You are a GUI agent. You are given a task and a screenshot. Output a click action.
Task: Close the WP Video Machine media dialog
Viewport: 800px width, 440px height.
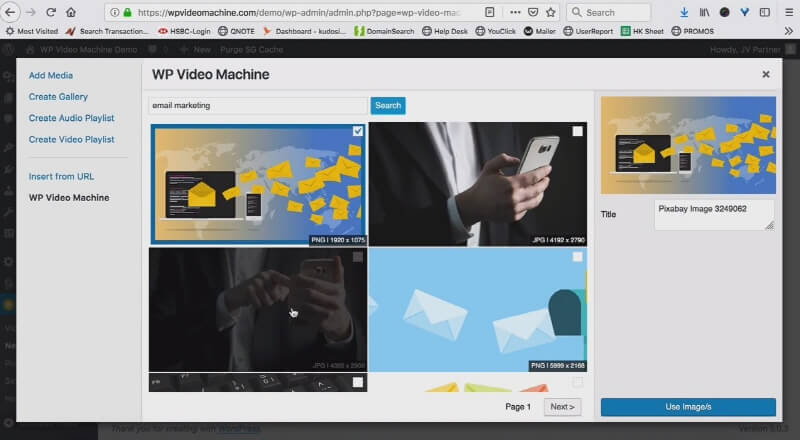pos(766,75)
